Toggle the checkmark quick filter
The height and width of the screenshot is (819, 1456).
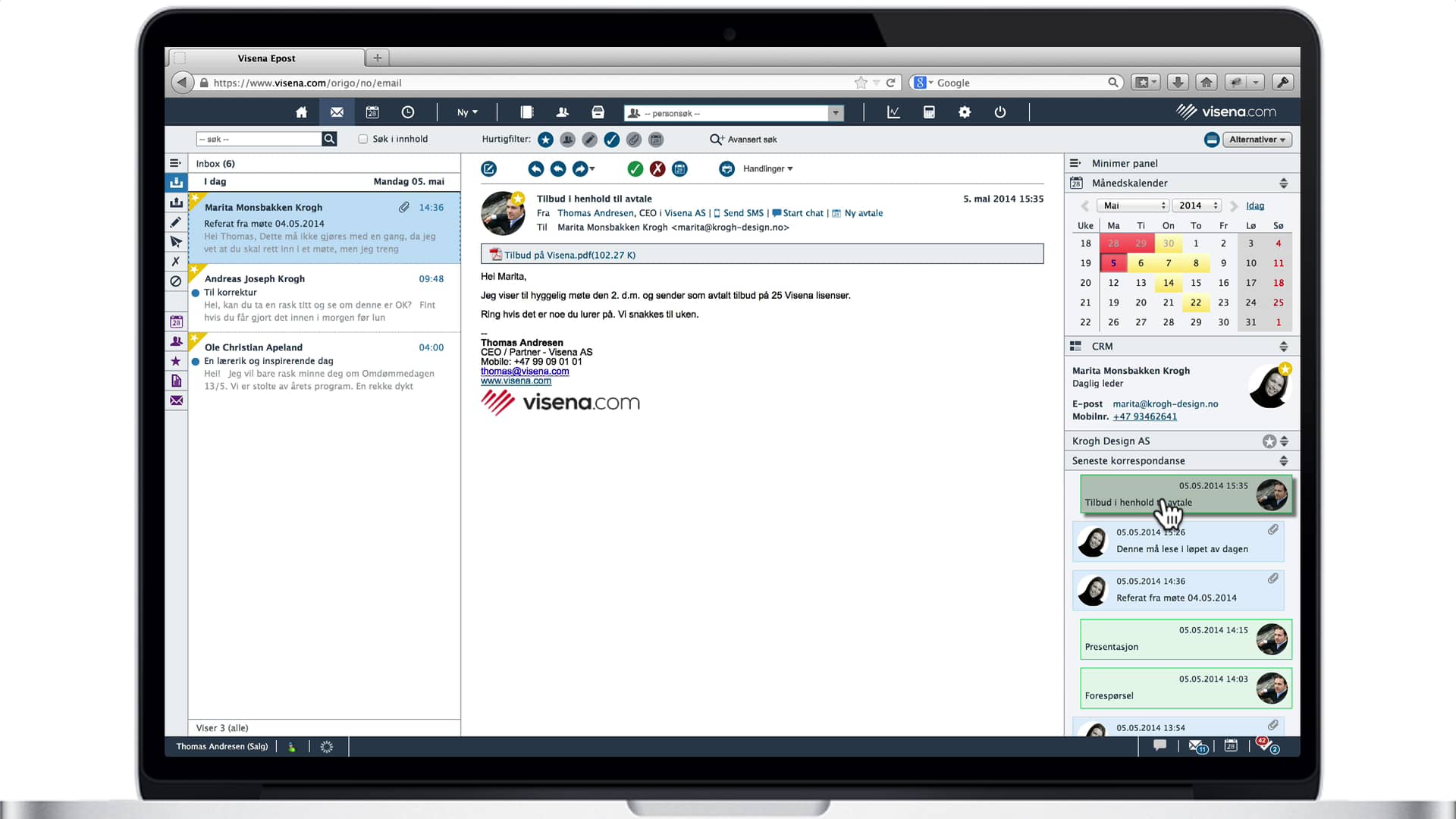pyautogui.click(x=612, y=140)
